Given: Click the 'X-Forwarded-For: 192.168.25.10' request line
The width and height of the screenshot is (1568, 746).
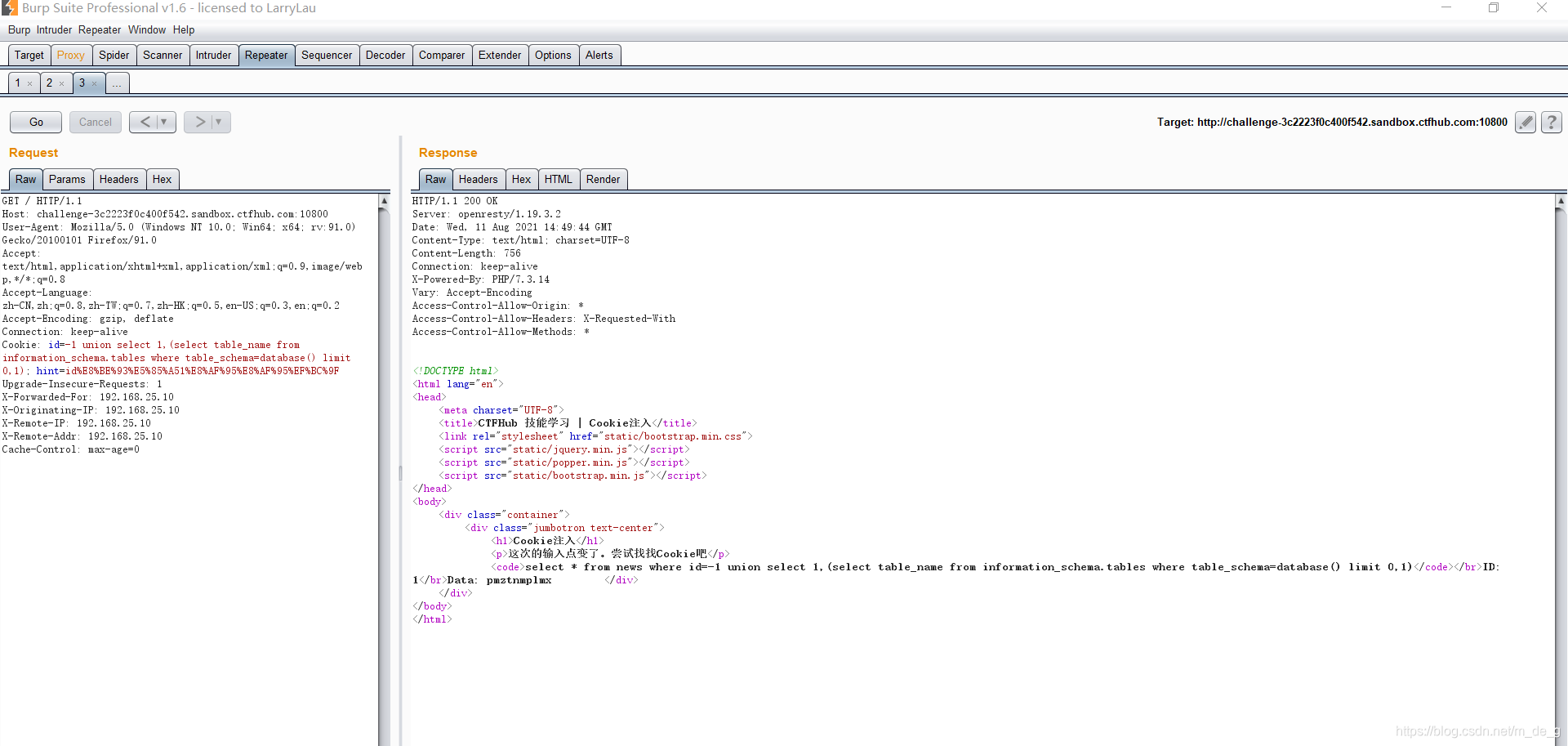Looking at the screenshot, I should [88, 397].
